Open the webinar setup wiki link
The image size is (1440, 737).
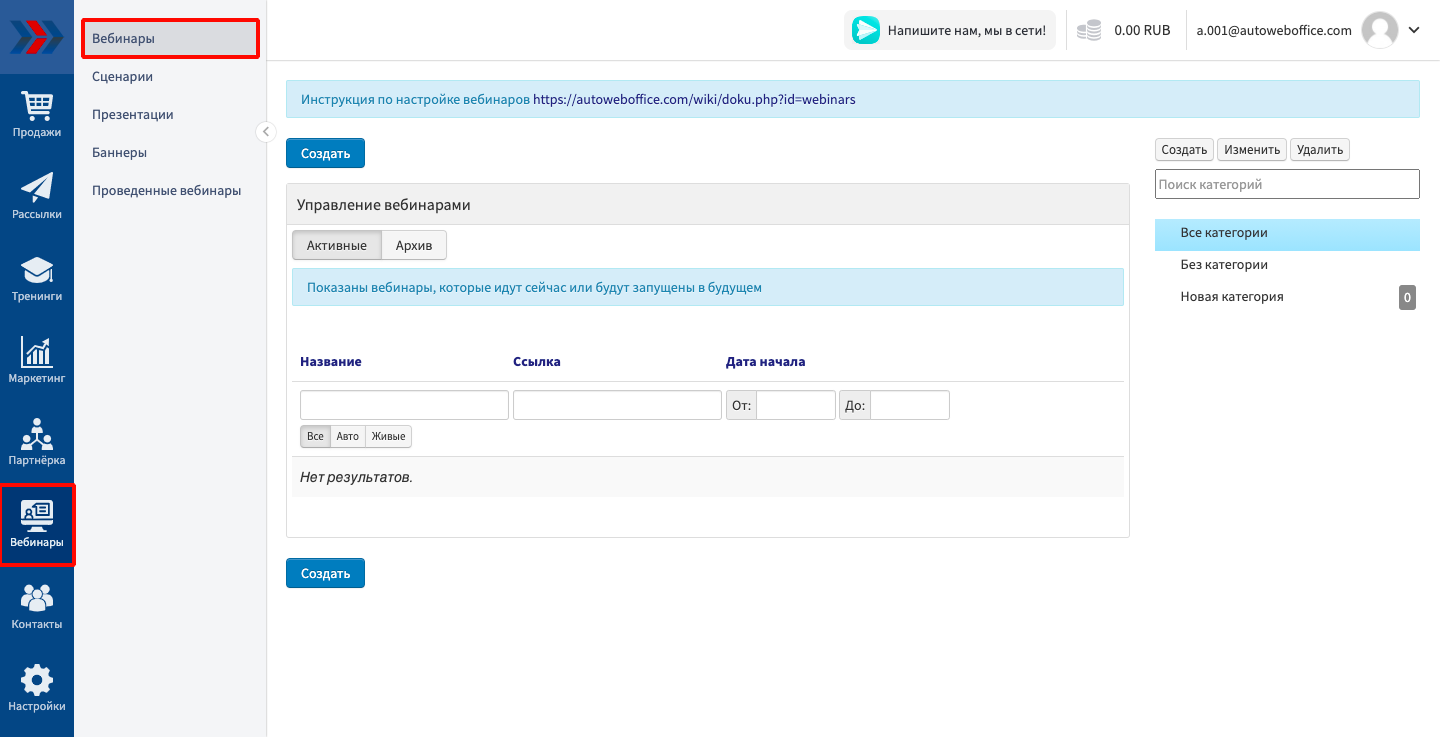[x=694, y=100]
